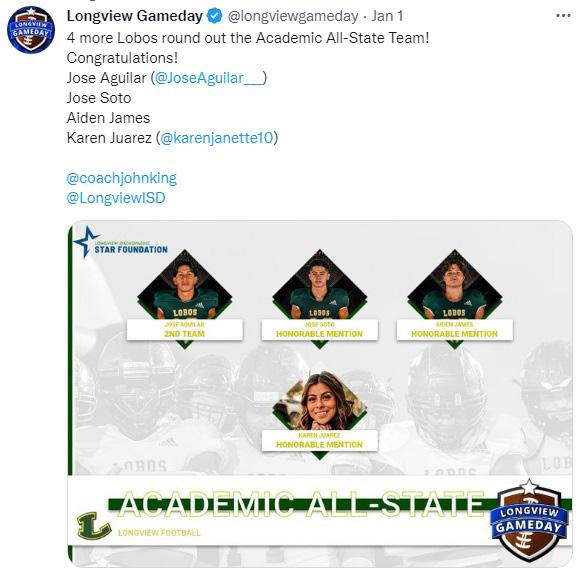The height and width of the screenshot is (575, 582).
Task: Open the @LongviewISD mention
Action: click(x=116, y=198)
